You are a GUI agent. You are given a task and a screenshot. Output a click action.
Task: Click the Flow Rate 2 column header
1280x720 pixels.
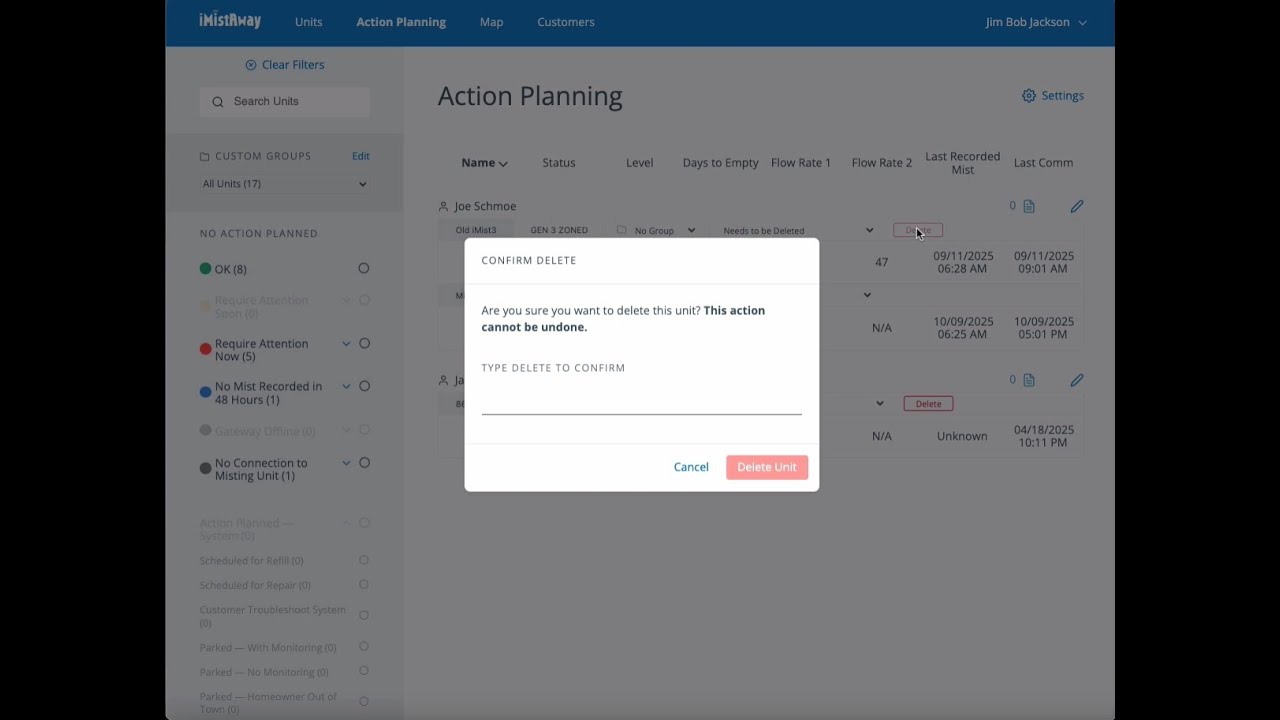[x=882, y=163]
